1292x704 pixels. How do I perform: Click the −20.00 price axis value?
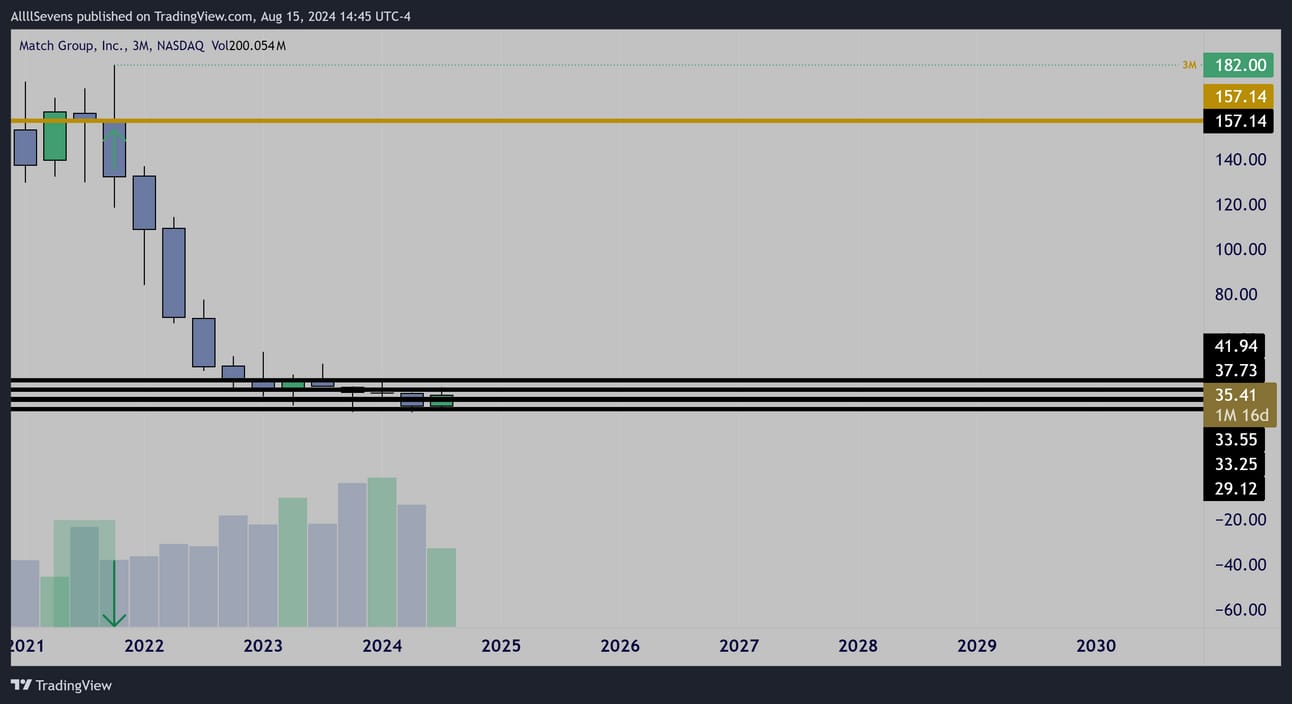[1240, 519]
